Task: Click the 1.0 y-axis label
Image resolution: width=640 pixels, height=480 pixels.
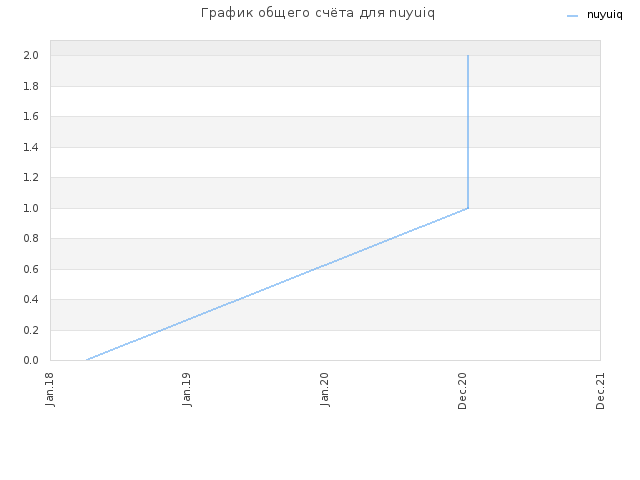Action: coord(31,208)
